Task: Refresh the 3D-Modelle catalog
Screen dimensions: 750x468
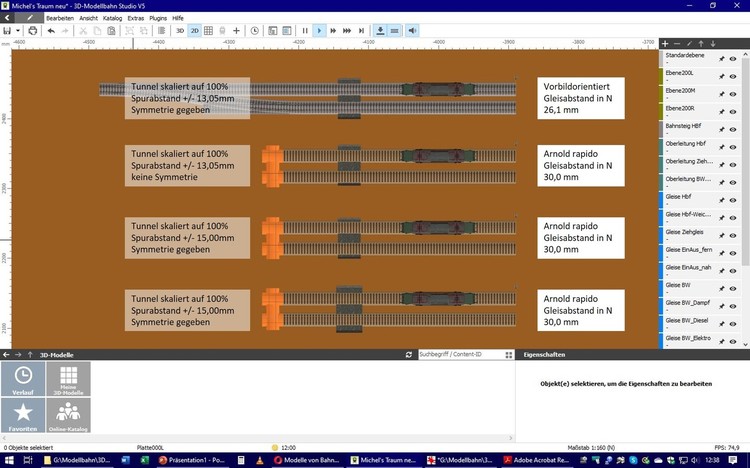Action: (x=408, y=355)
